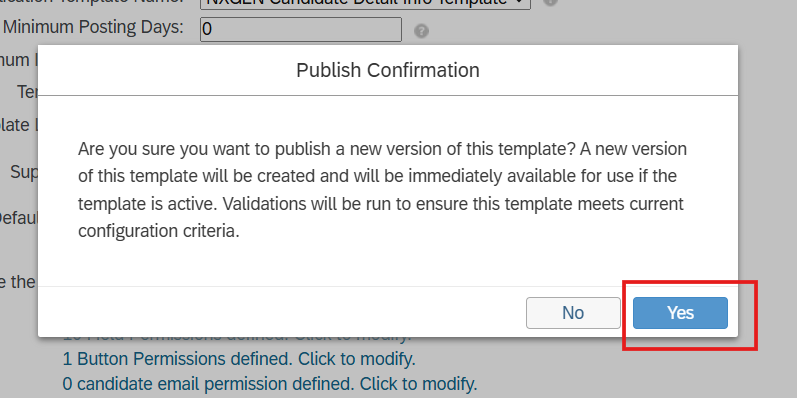Click the line beginning of this template
The image size is (797, 398).
(377, 177)
